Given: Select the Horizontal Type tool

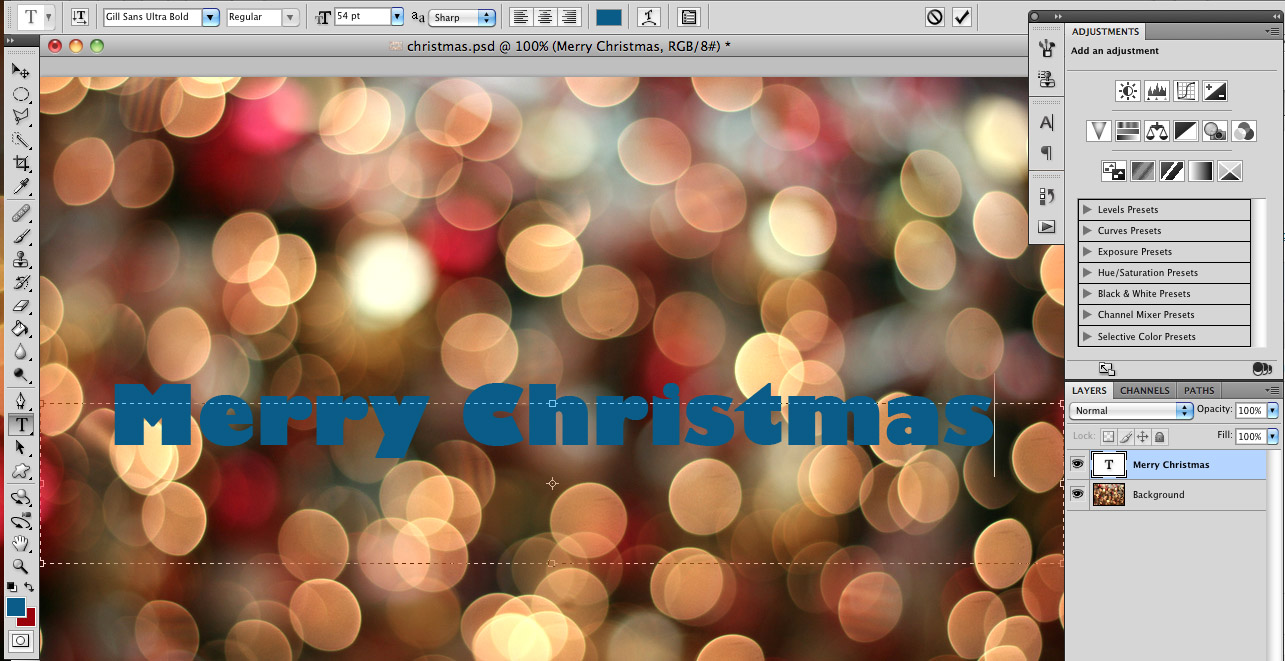Looking at the screenshot, I should pyautogui.click(x=20, y=424).
